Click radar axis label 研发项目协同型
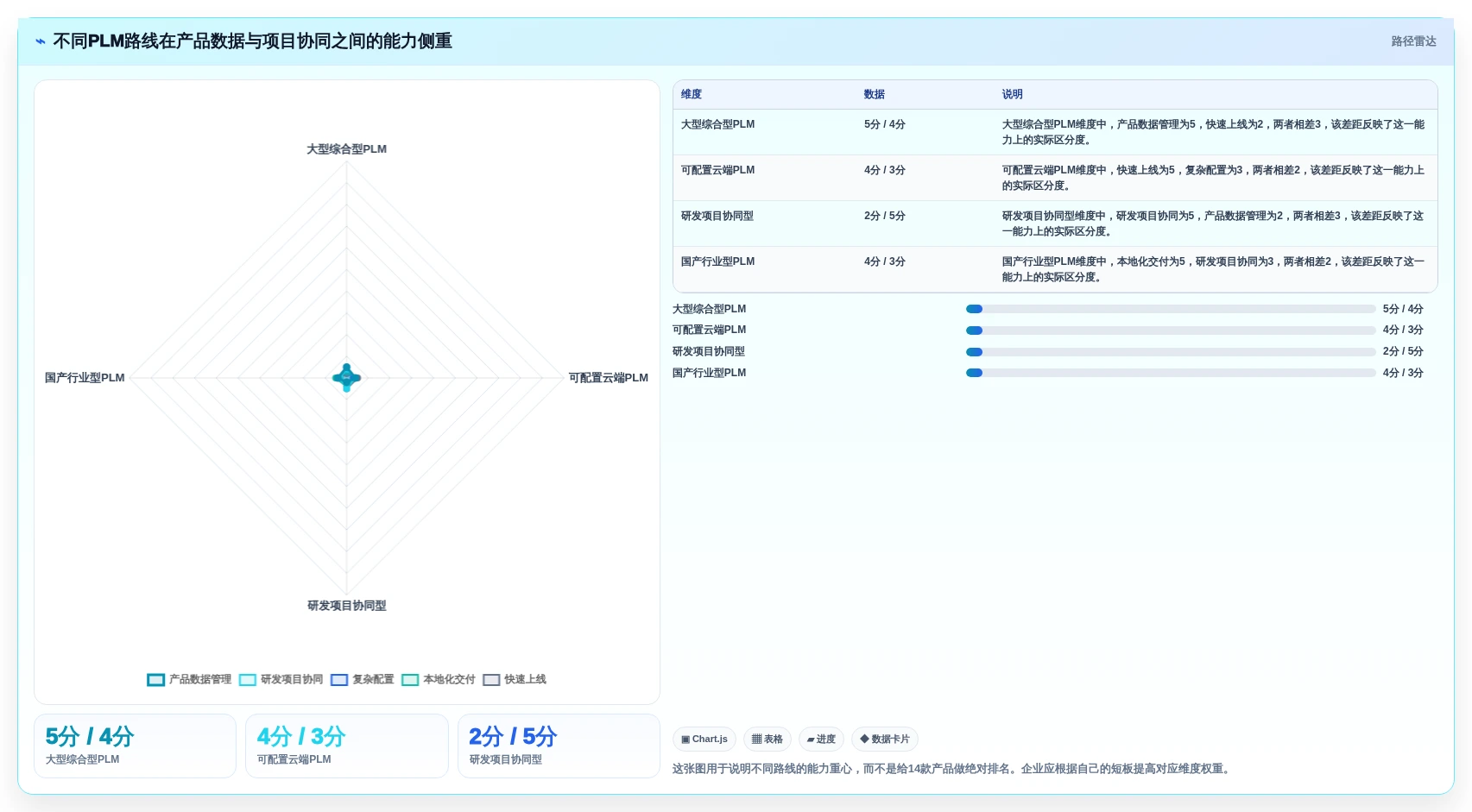 coord(347,606)
